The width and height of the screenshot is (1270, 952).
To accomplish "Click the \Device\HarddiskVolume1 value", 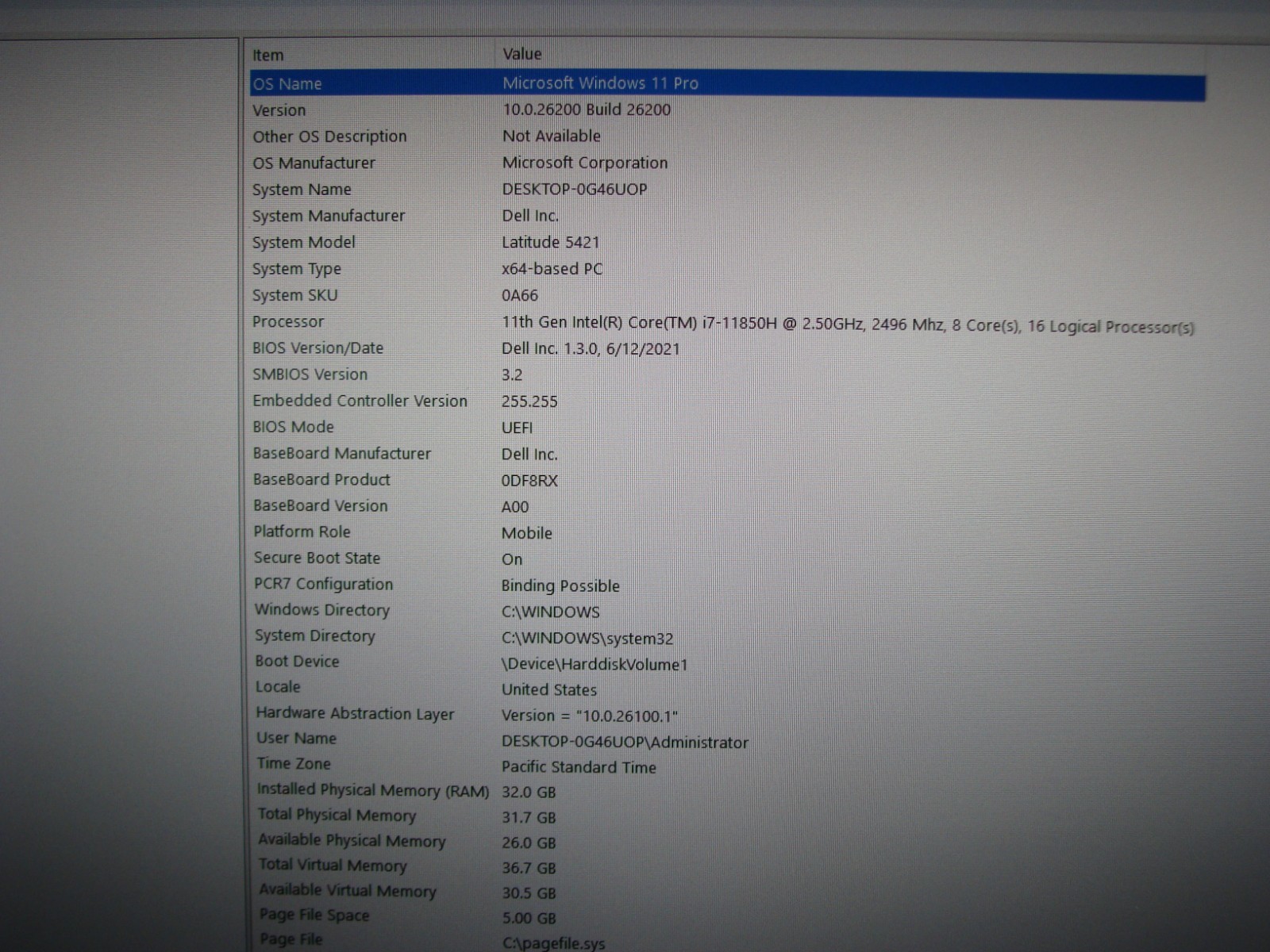I will point(595,664).
